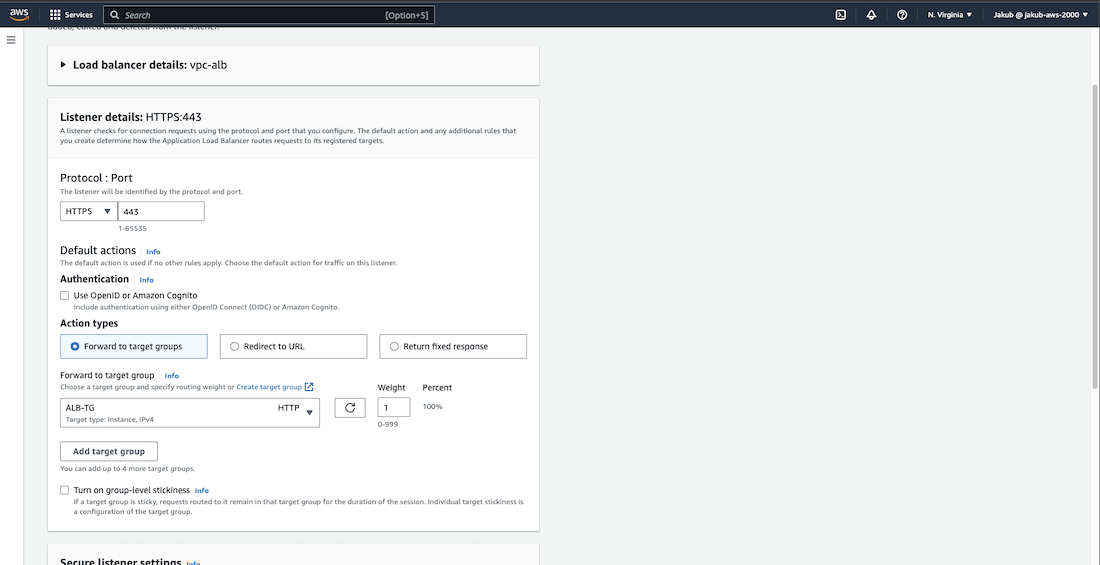Screen dimensions: 1100x565
Task: Click the AWS logo home icon
Action: point(20,14)
